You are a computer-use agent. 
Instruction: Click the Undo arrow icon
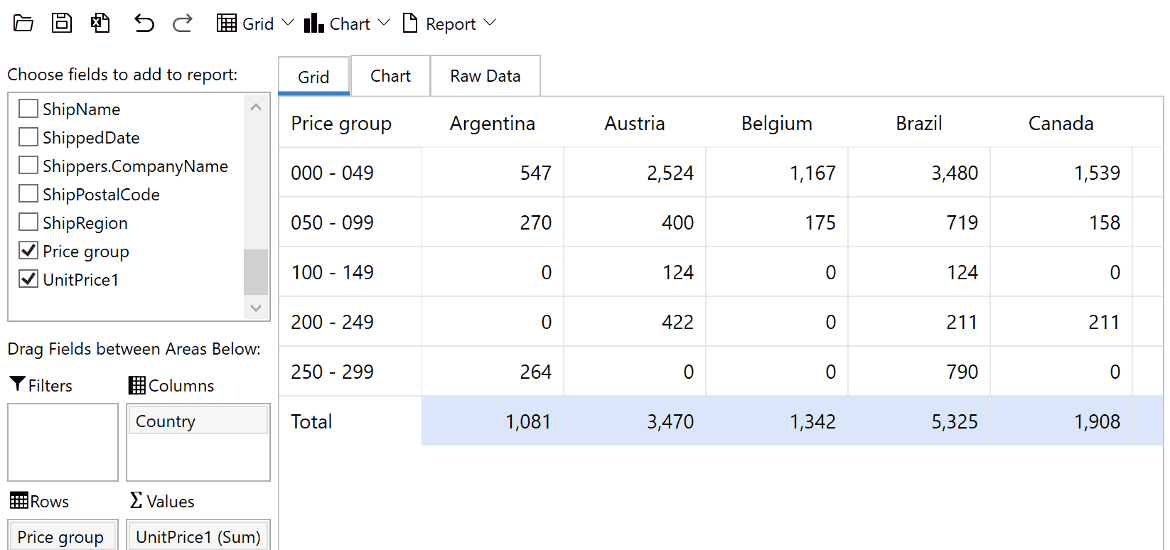[x=144, y=23]
